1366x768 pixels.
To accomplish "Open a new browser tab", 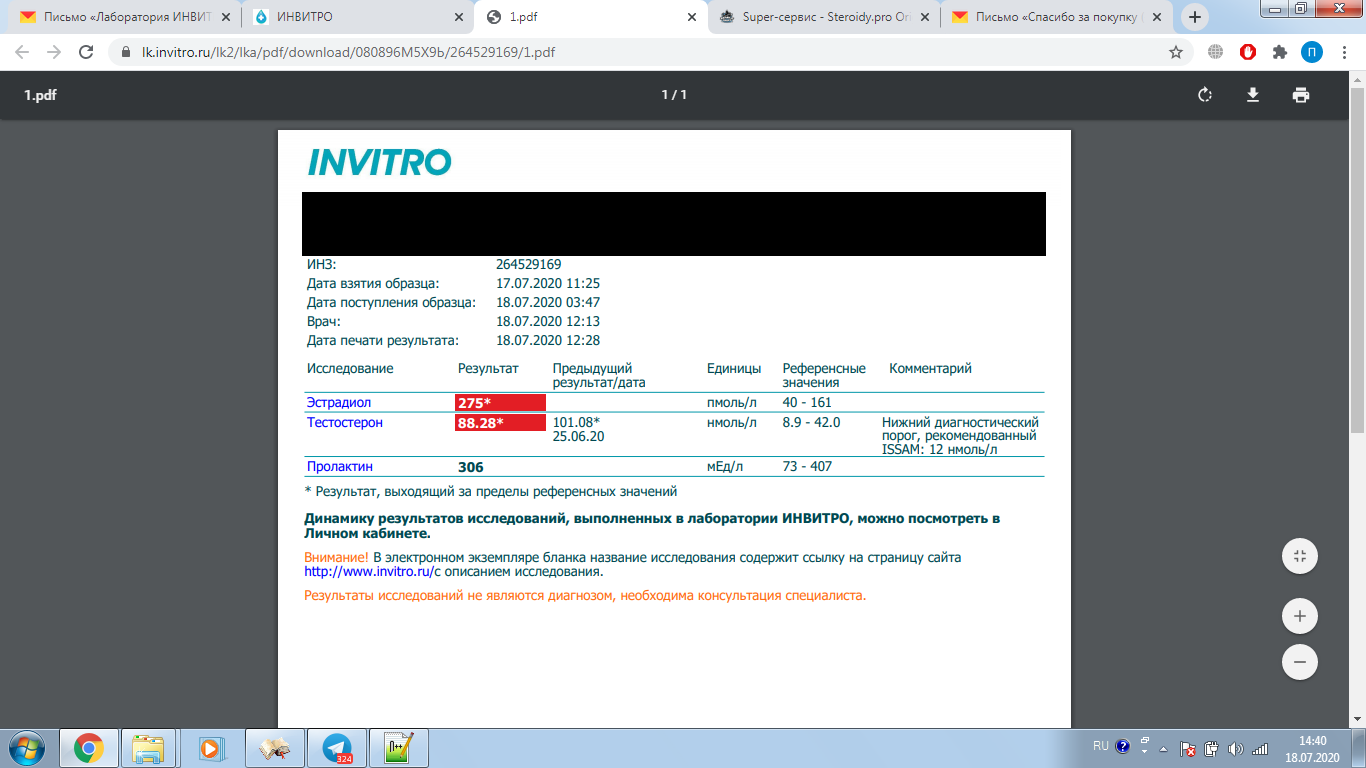I will click(x=1194, y=17).
